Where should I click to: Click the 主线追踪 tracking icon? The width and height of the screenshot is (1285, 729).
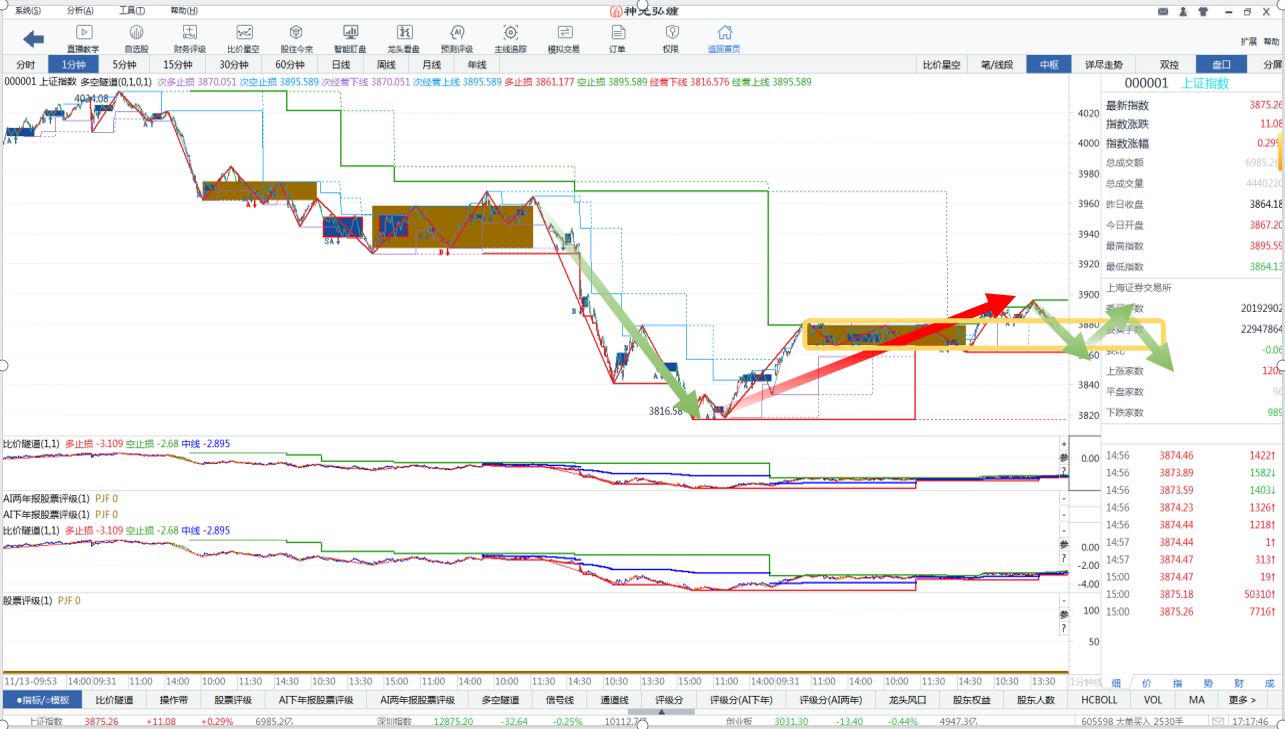(510, 38)
